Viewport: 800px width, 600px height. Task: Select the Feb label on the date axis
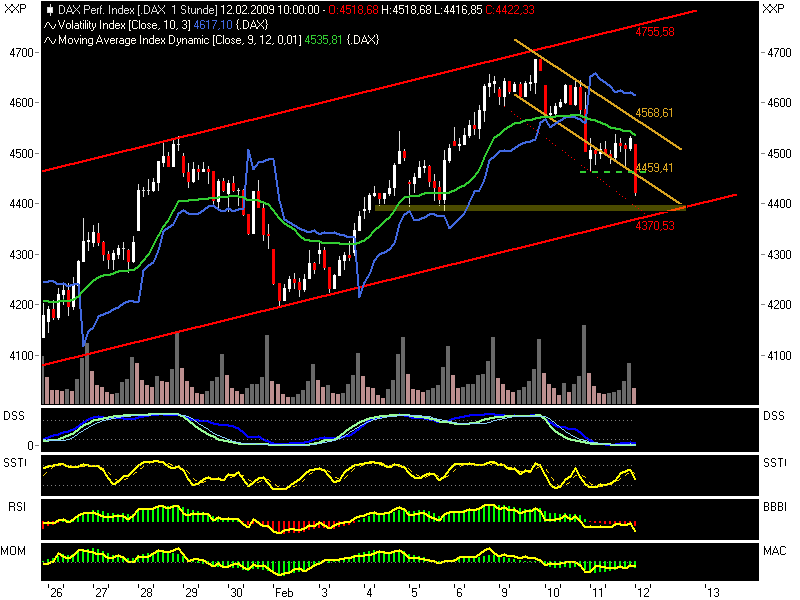click(283, 590)
